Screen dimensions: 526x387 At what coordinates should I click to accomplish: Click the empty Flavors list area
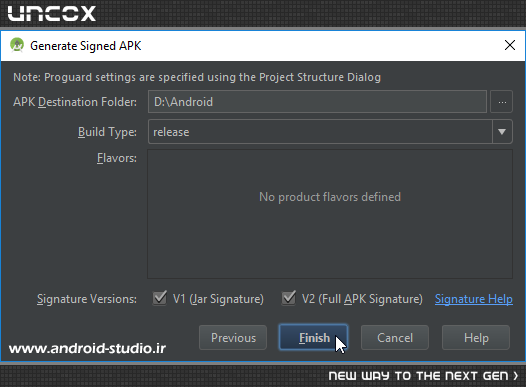coord(330,214)
